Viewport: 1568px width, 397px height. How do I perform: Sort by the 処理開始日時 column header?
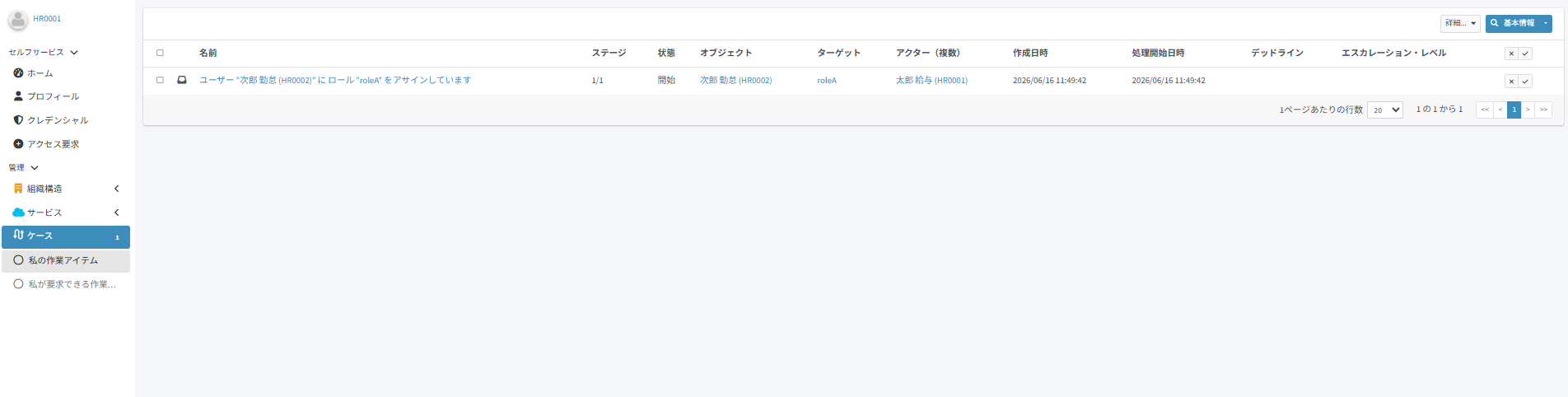pyautogui.click(x=1158, y=53)
